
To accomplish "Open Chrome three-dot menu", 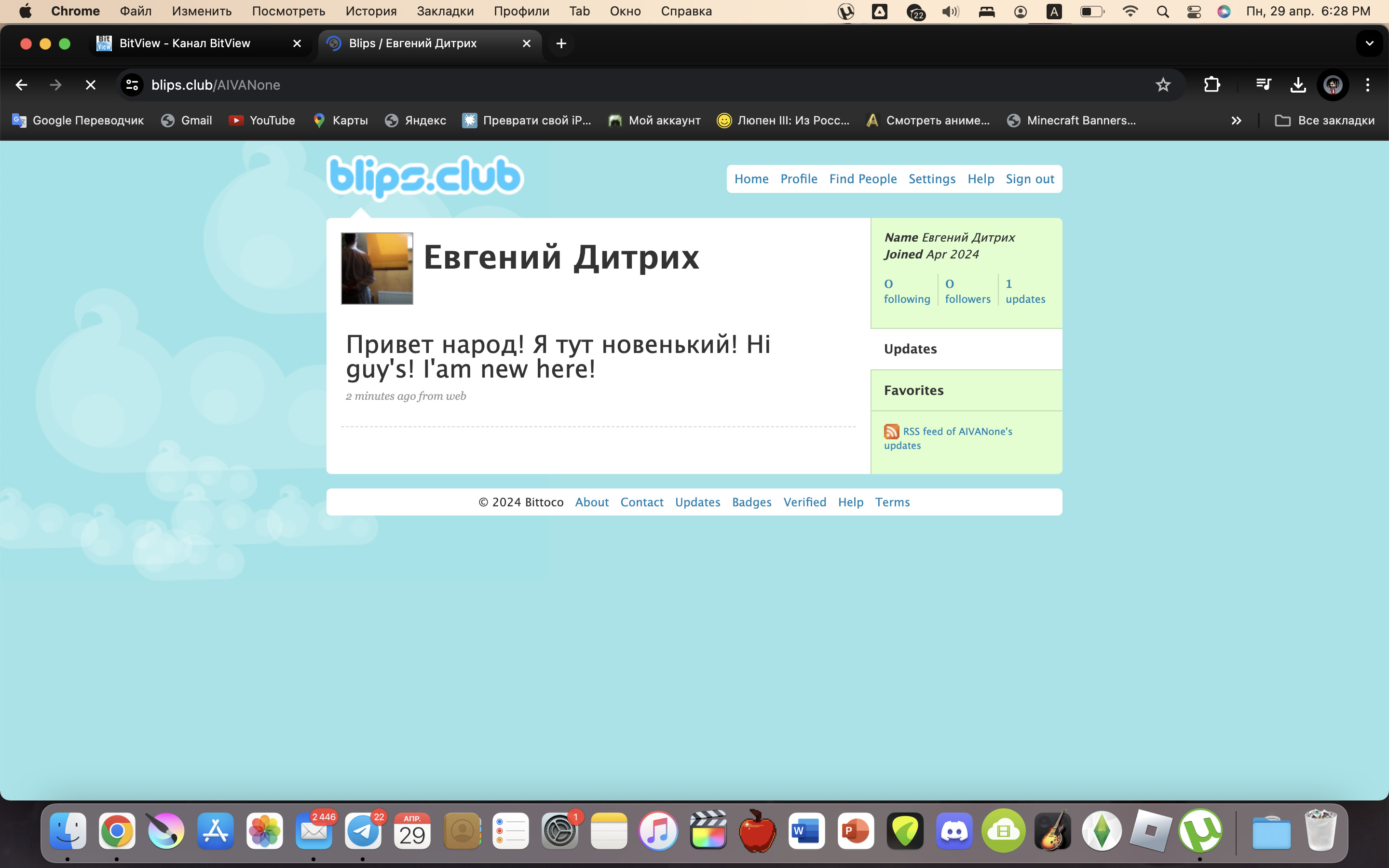I will [1367, 85].
